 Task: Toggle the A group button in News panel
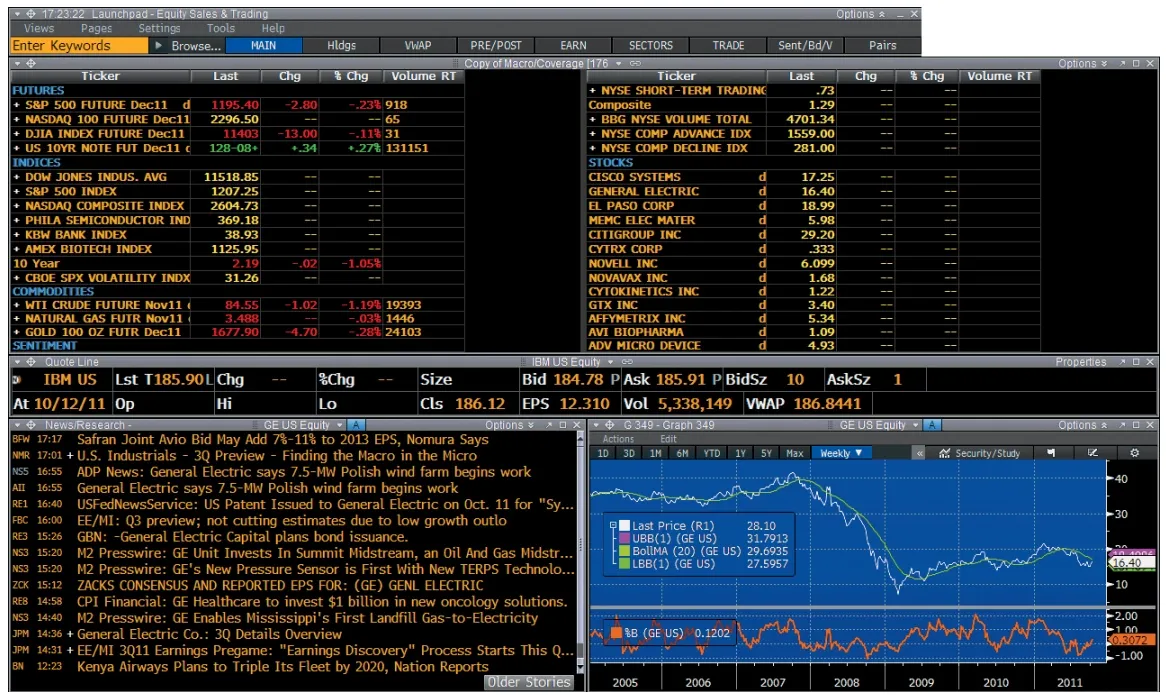[x=357, y=425]
